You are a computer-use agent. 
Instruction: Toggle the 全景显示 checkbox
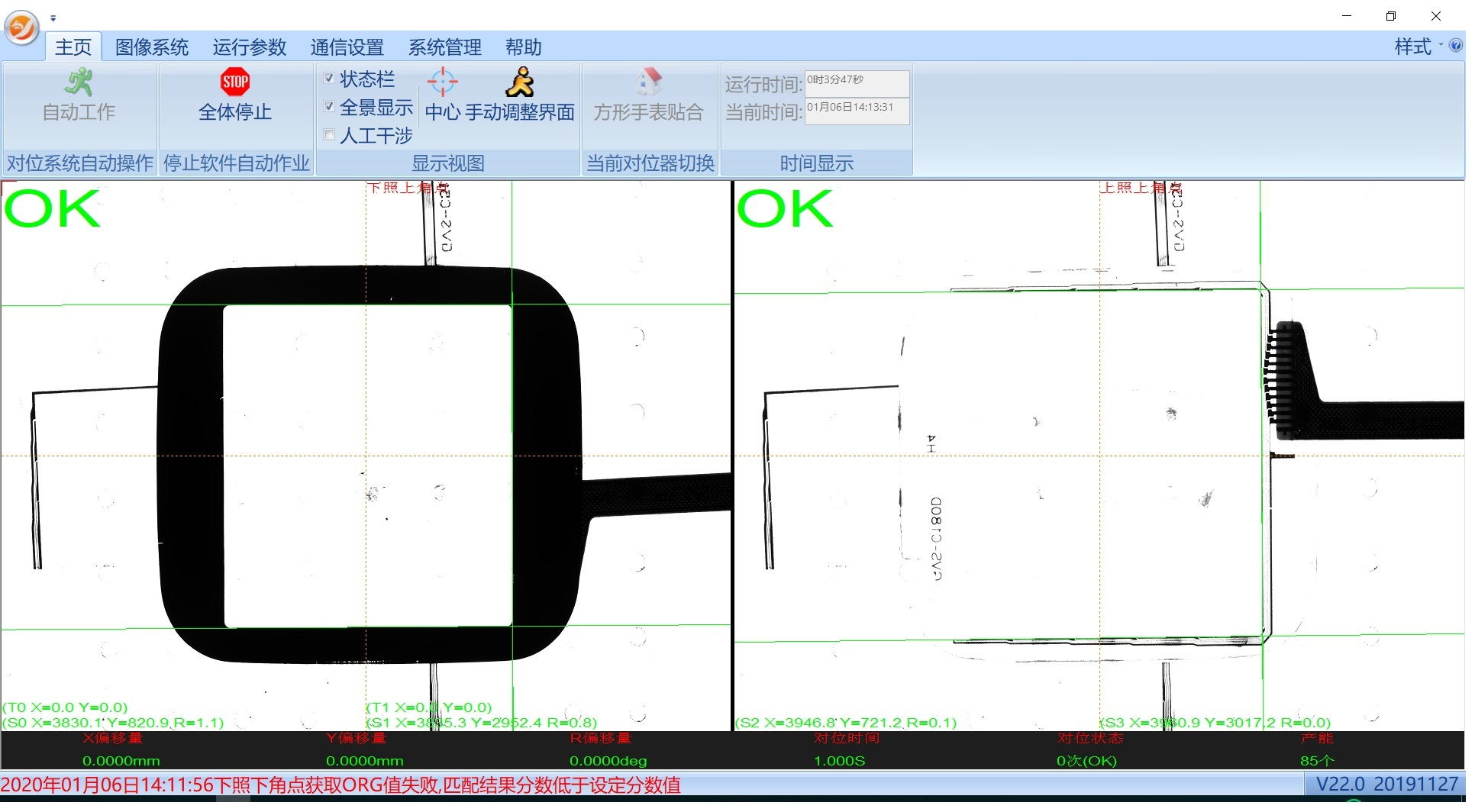pos(330,107)
